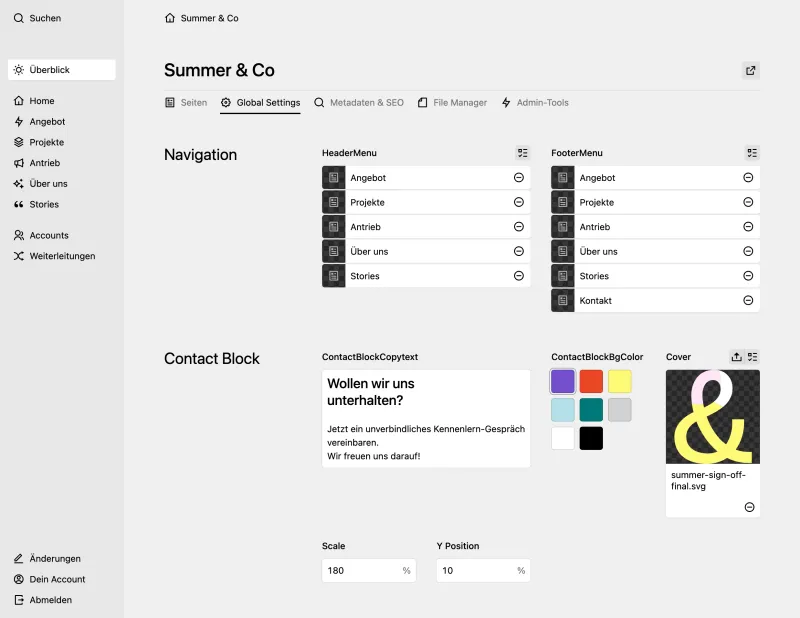Click the Projekte layers icon
The height and width of the screenshot is (618, 800).
[x=17, y=142]
